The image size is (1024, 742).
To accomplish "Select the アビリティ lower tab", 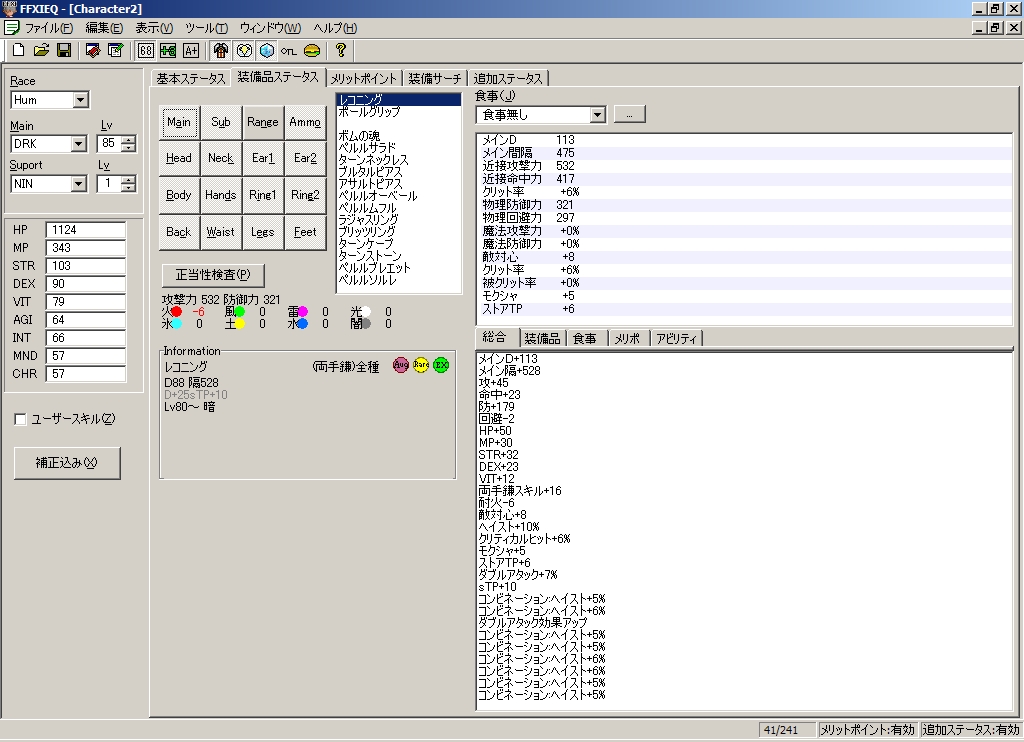I will click(x=677, y=338).
